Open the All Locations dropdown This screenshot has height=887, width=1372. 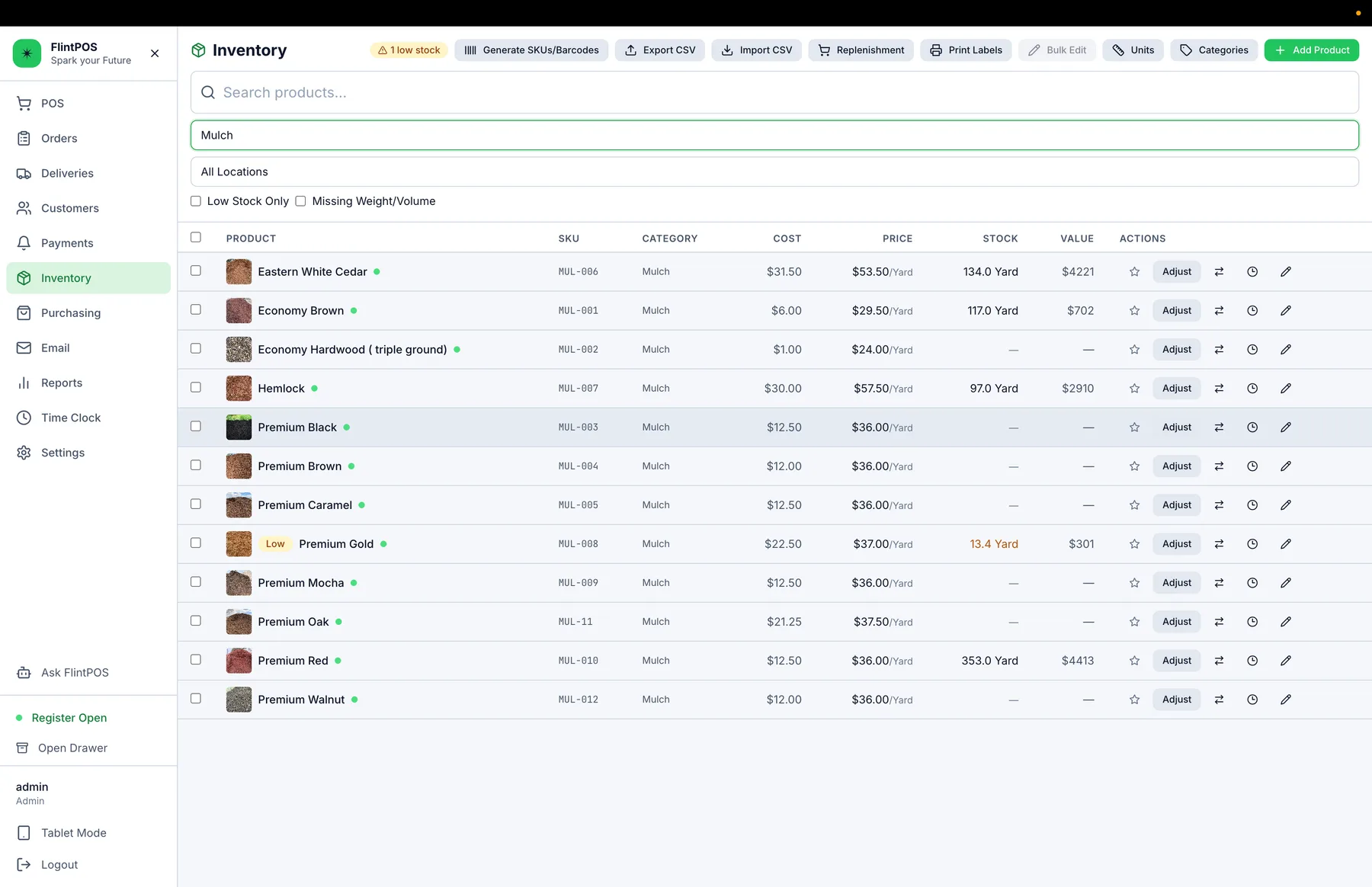(x=774, y=171)
